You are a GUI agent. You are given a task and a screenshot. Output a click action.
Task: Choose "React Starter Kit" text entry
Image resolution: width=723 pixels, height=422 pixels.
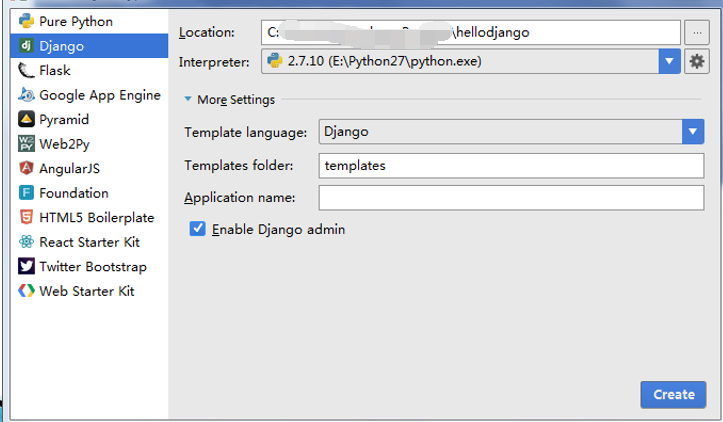coord(89,242)
